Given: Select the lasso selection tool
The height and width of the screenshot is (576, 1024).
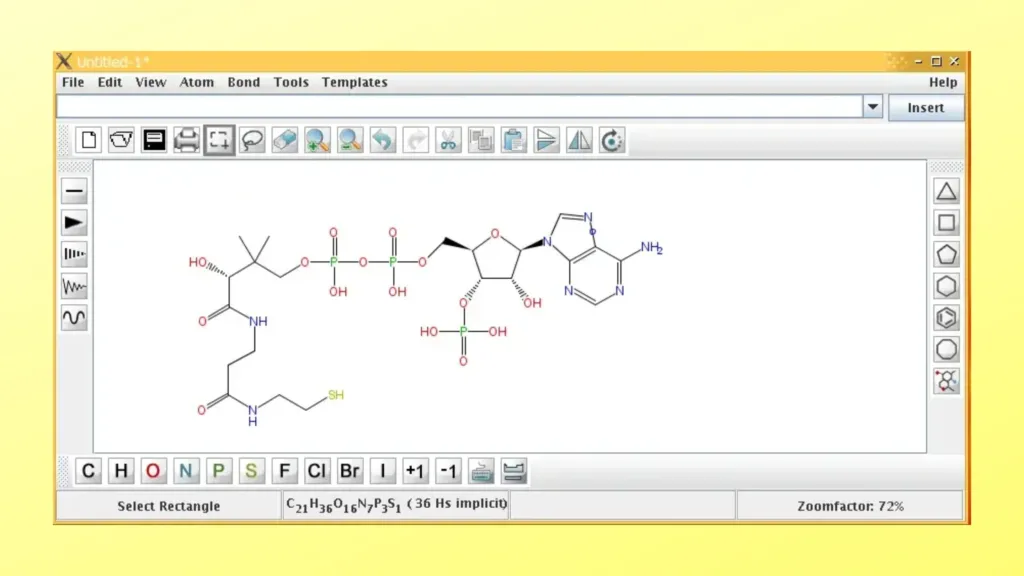Looking at the screenshot, I should coord(252,140).
